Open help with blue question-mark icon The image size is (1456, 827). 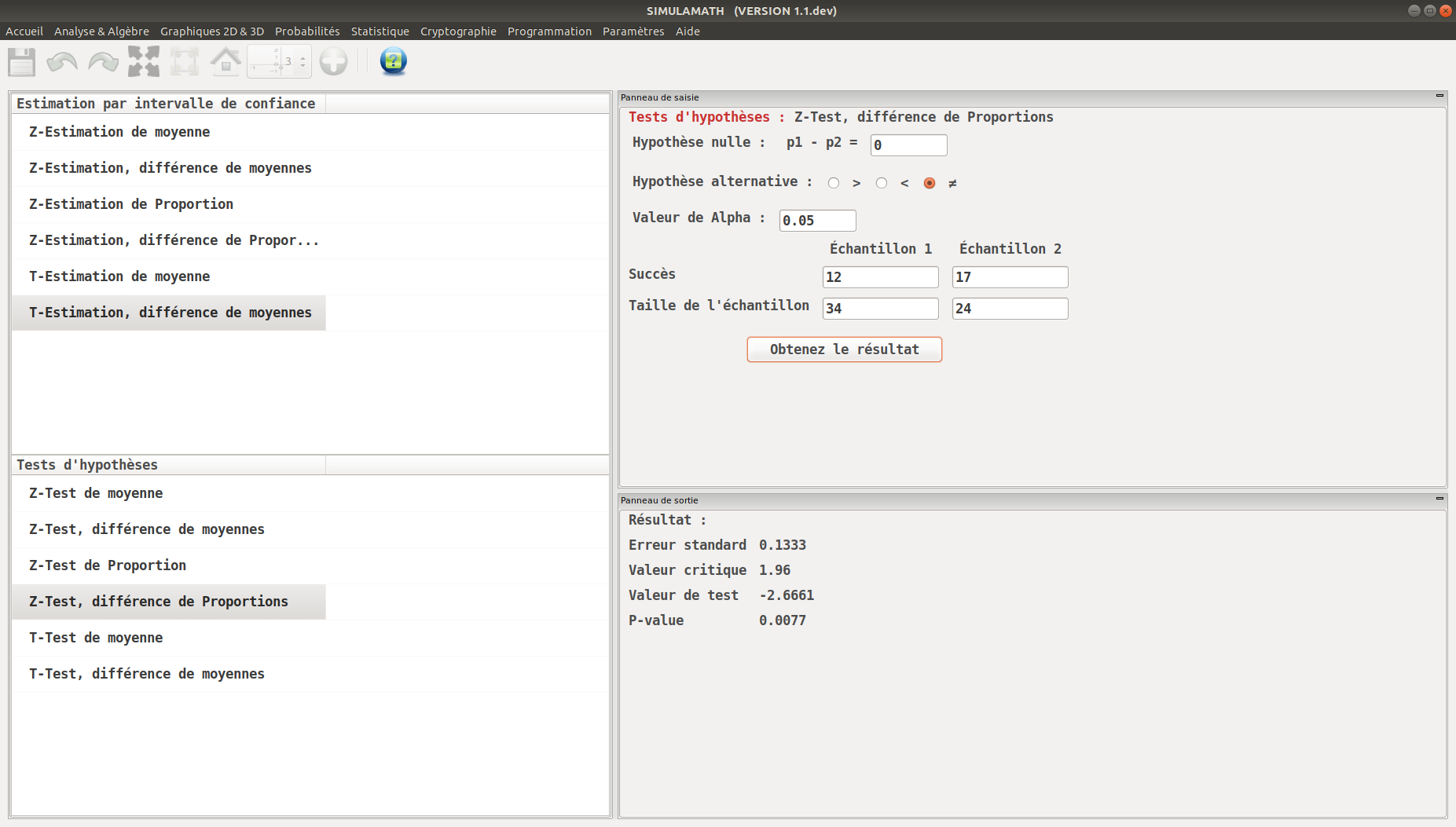(393, 61)
